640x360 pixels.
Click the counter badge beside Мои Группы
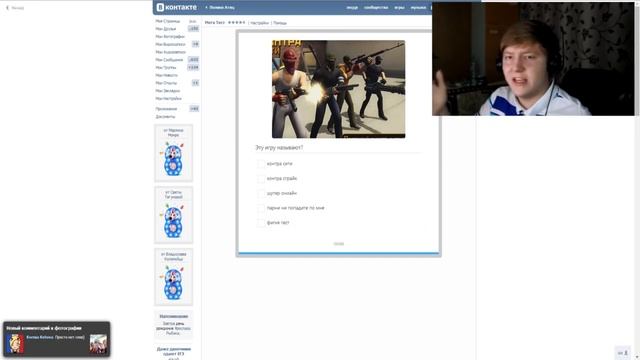point(193,67)
